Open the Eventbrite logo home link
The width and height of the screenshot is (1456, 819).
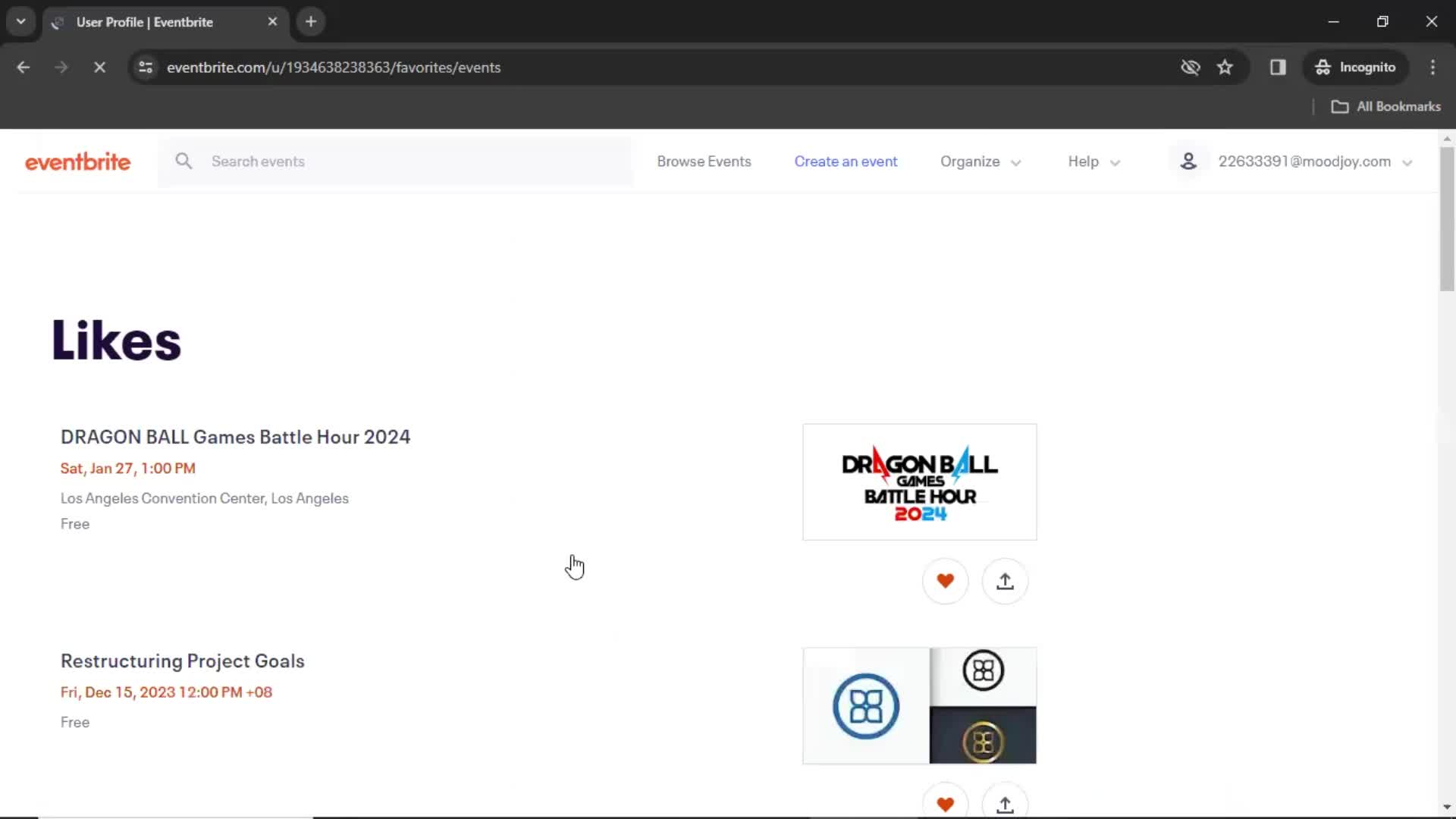(x=77, y=162)
